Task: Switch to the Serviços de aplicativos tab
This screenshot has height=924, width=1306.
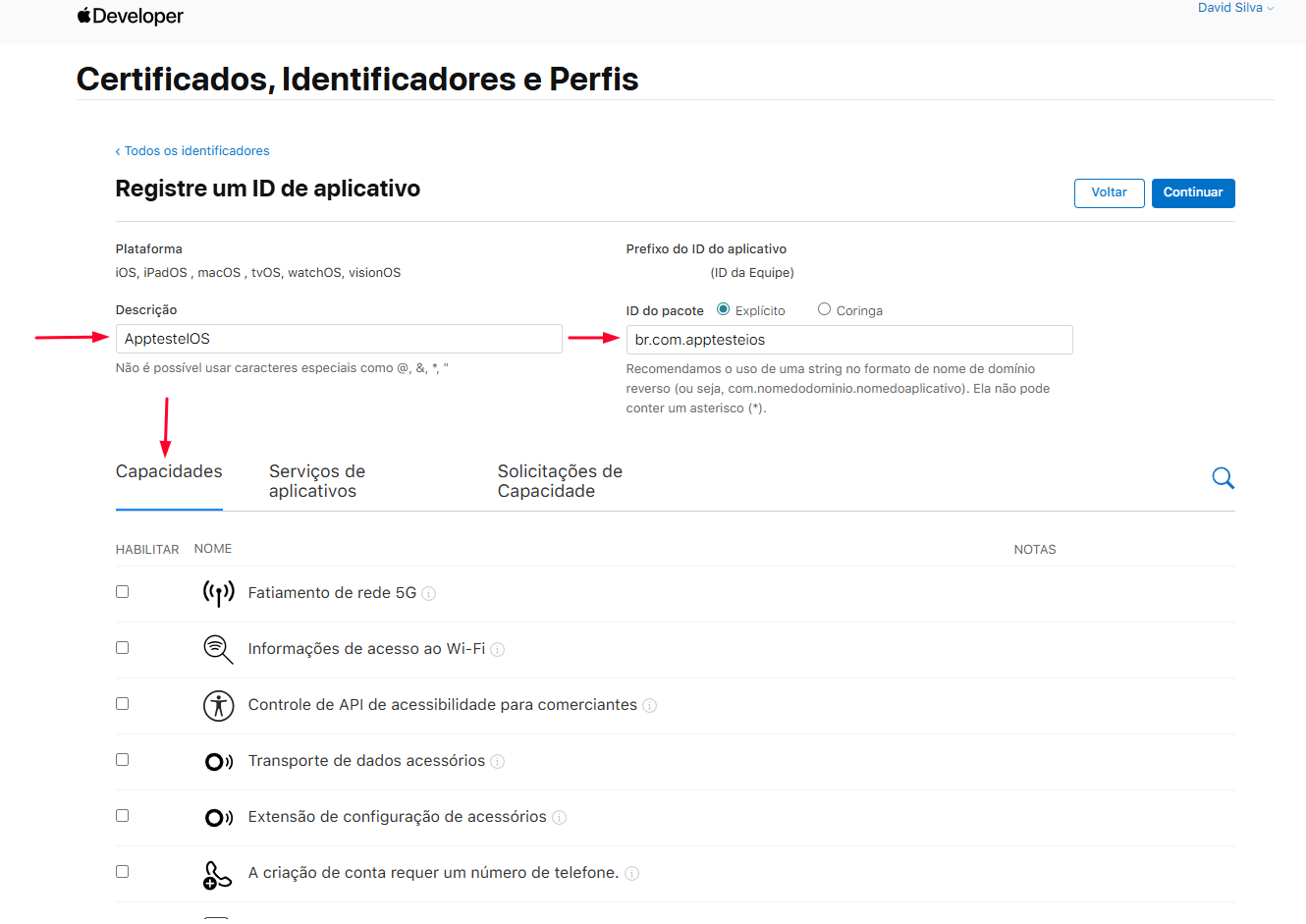Action: pyautogui.click(x=316, y=481)
